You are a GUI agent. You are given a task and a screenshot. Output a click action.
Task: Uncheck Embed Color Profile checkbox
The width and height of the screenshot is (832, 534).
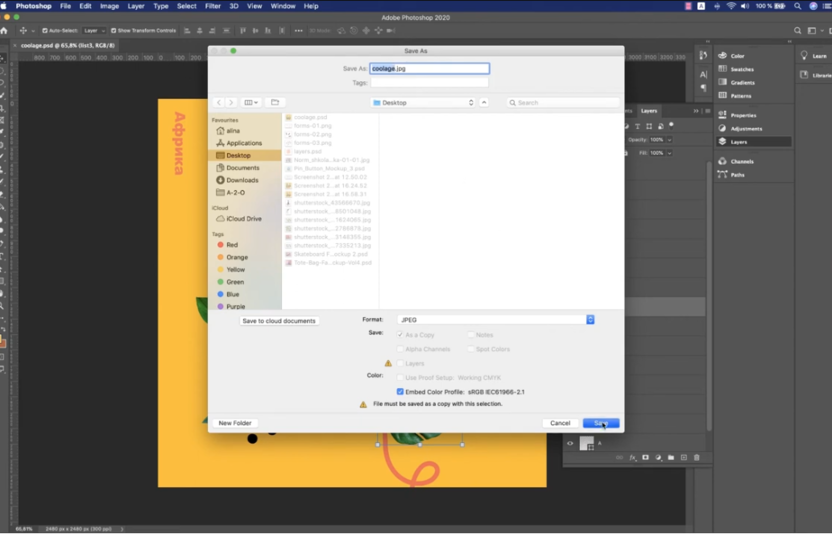tap(400, 392)
